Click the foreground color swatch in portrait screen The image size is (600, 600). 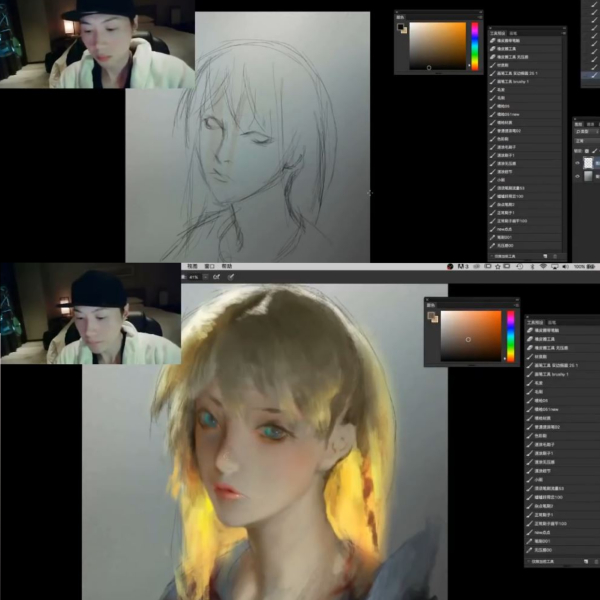[431, 315]
